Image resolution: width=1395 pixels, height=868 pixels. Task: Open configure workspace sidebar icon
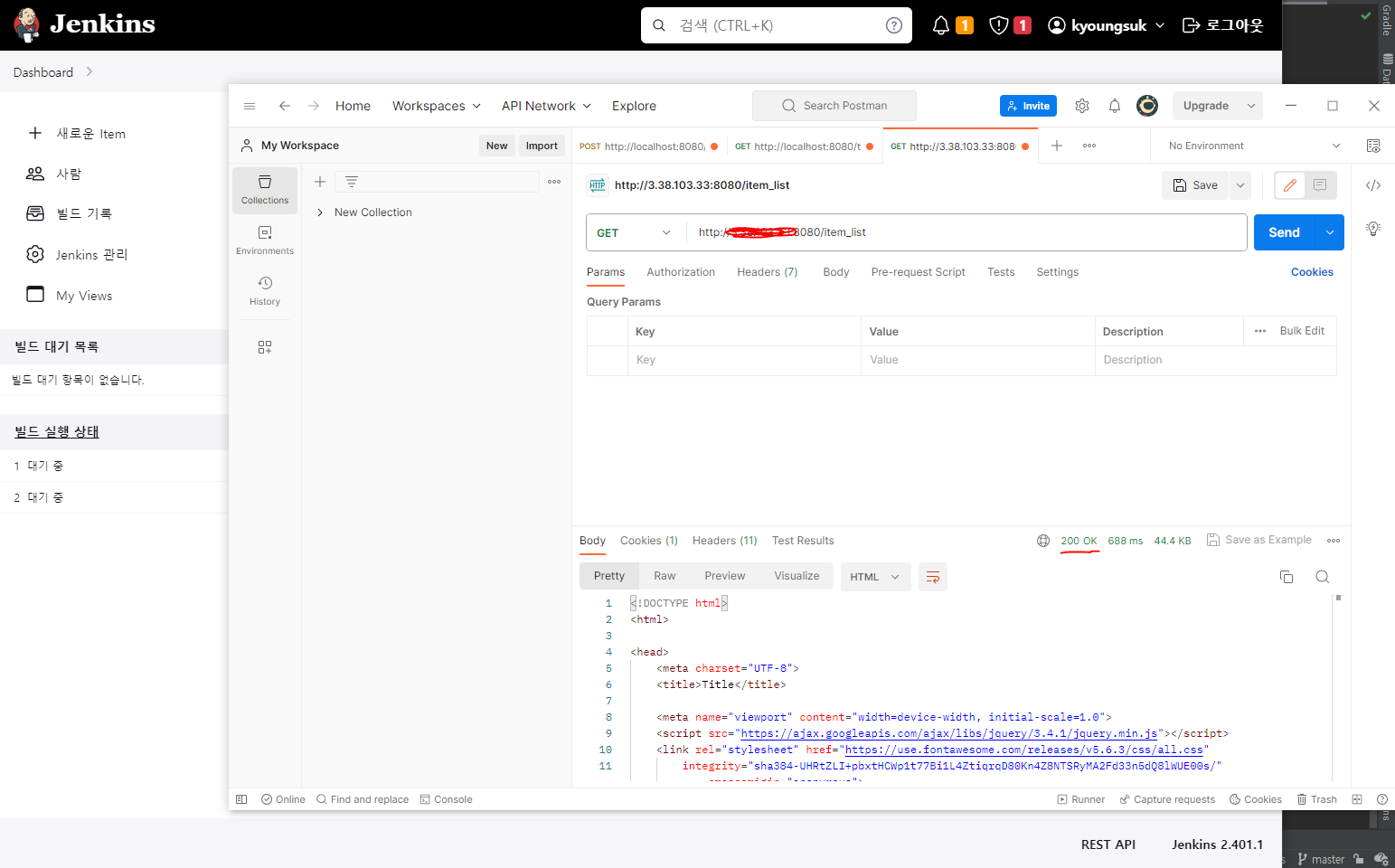tap(265, 347)
